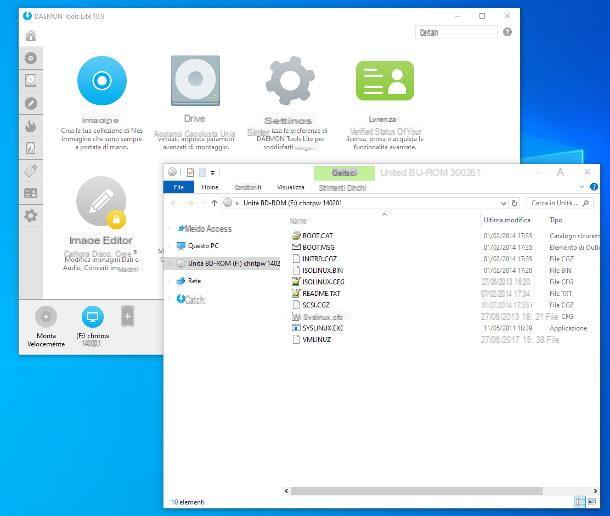610x516 pixels.
Task: Select the Catch! item in navigation pane
Action: coord(191,299)
